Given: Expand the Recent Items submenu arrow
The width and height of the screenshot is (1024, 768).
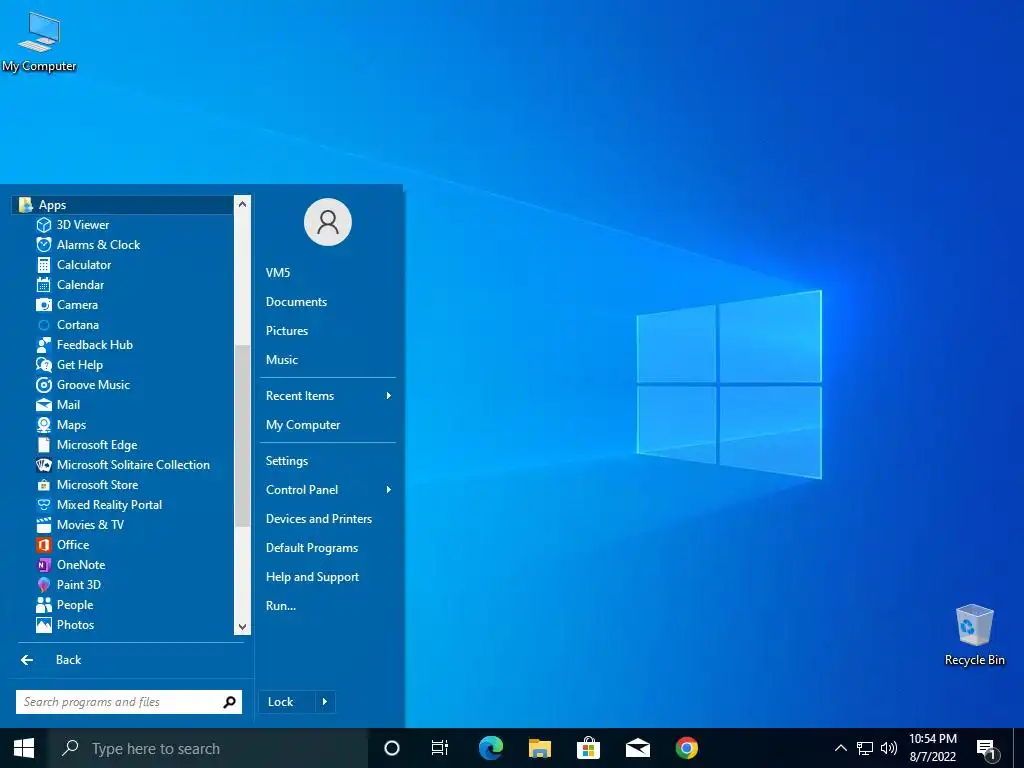Looking at the screenshot, I should click(389, 396).
